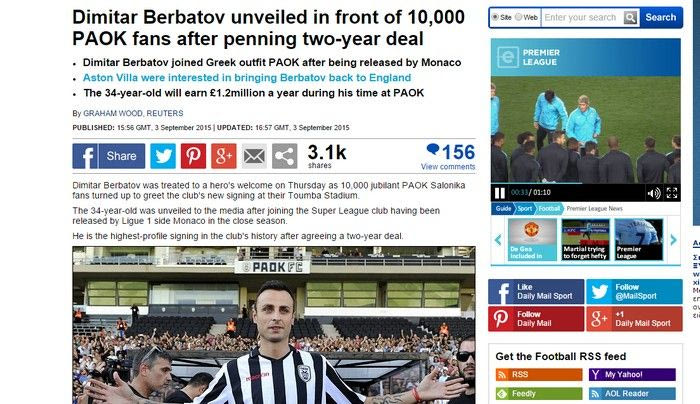
Task: Open the Football breadcrumb tab
Action: point(549,208)
